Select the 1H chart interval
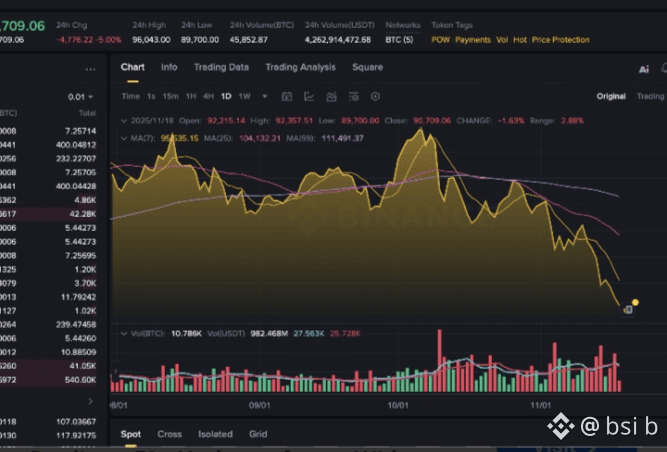This screenshot has height=452, width=667. click(x=191, y=97)
